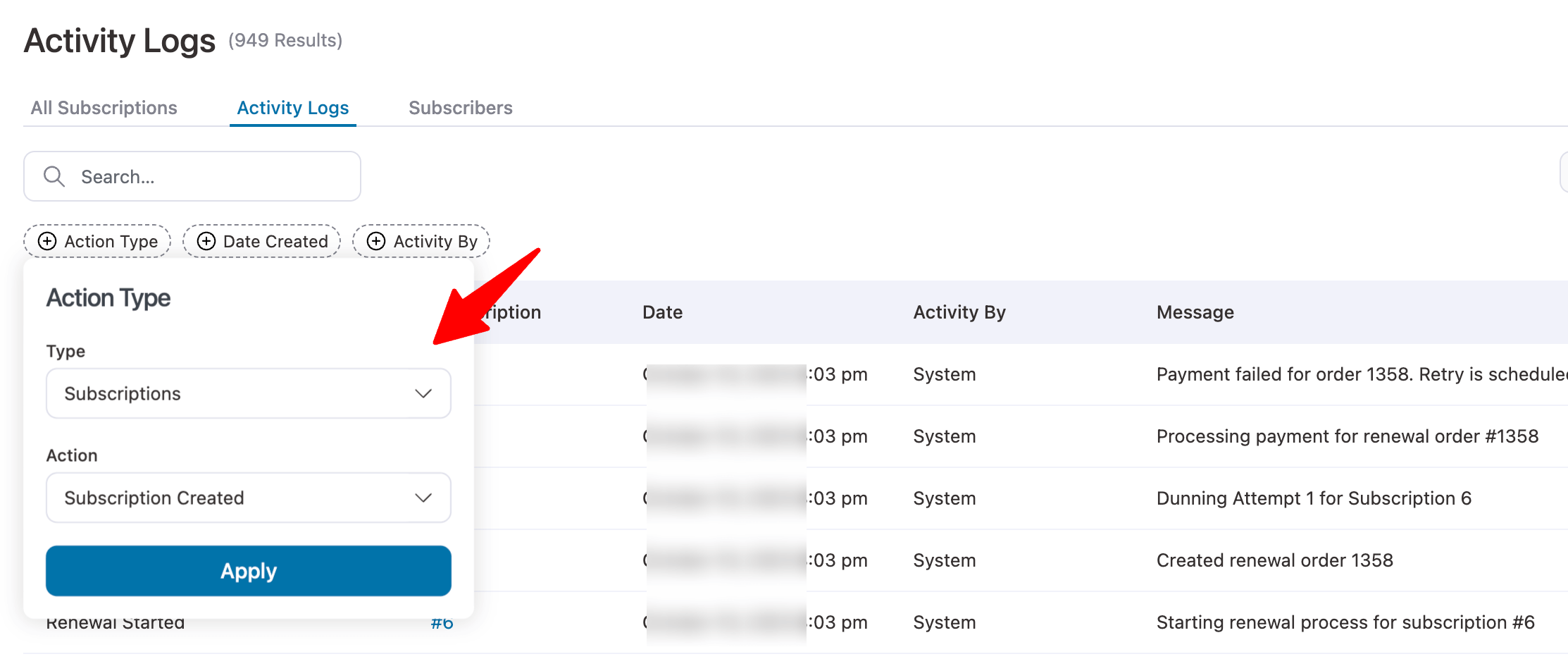Viewport: 1568px width, 659px height.
Task: Add an Action Type filter
Action: [x=97, y=241]
